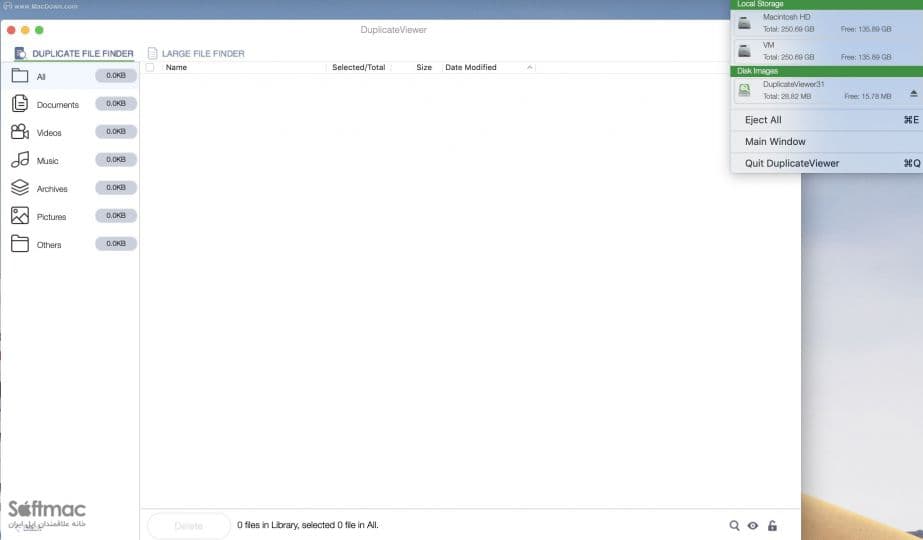Click the unlock padlock icon
The width and height of the screenshot is (923, 540).
(x=772, y=525)
